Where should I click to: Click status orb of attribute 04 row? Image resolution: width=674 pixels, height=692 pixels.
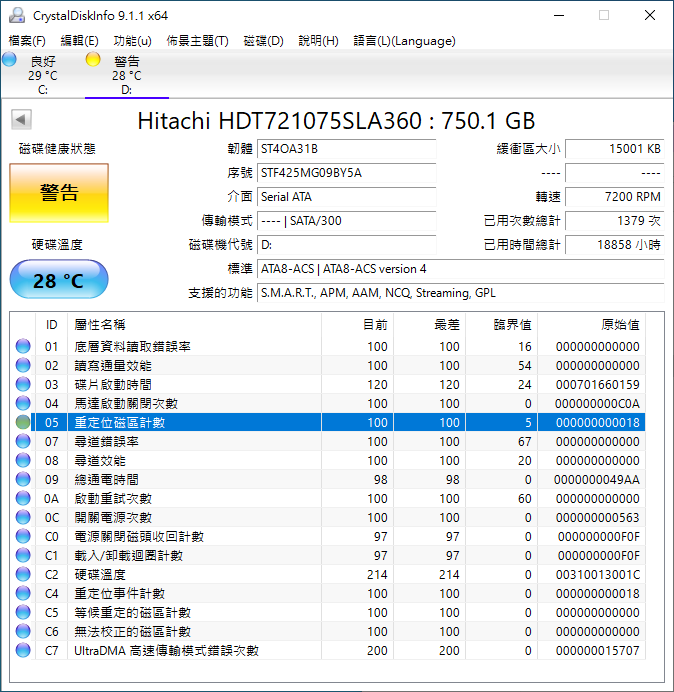coord(23,403)
